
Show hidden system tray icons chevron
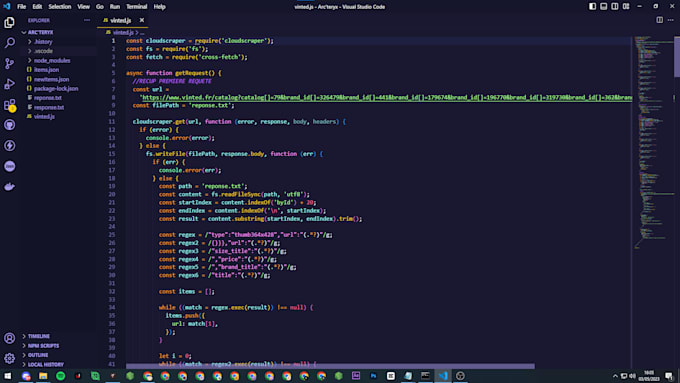(x=615, y=376)
